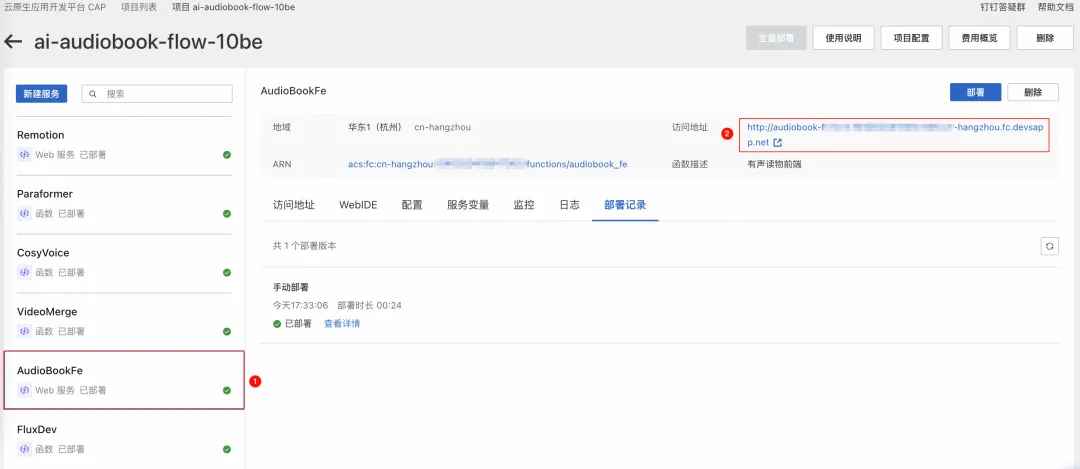Click the search magnifier icon
This screenshot has width=1080, height=469.
[x=93, y=94]
